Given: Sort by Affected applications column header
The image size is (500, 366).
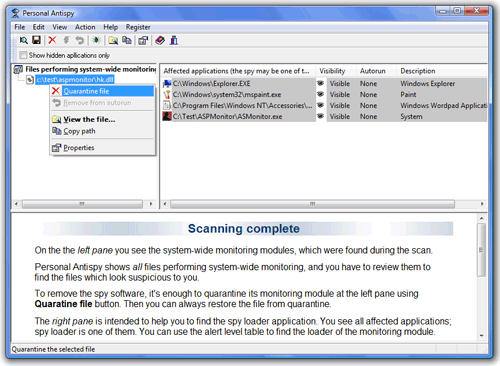Looking at the screenshot, I should tap(238, 71).
